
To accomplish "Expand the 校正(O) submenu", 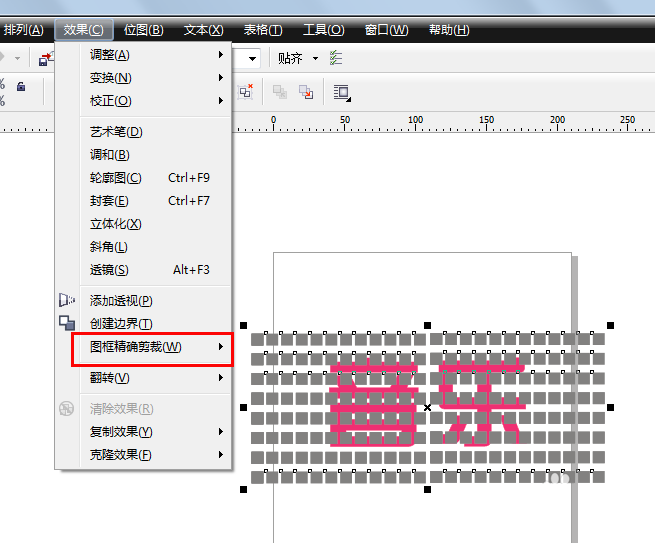I will [155, 101].
